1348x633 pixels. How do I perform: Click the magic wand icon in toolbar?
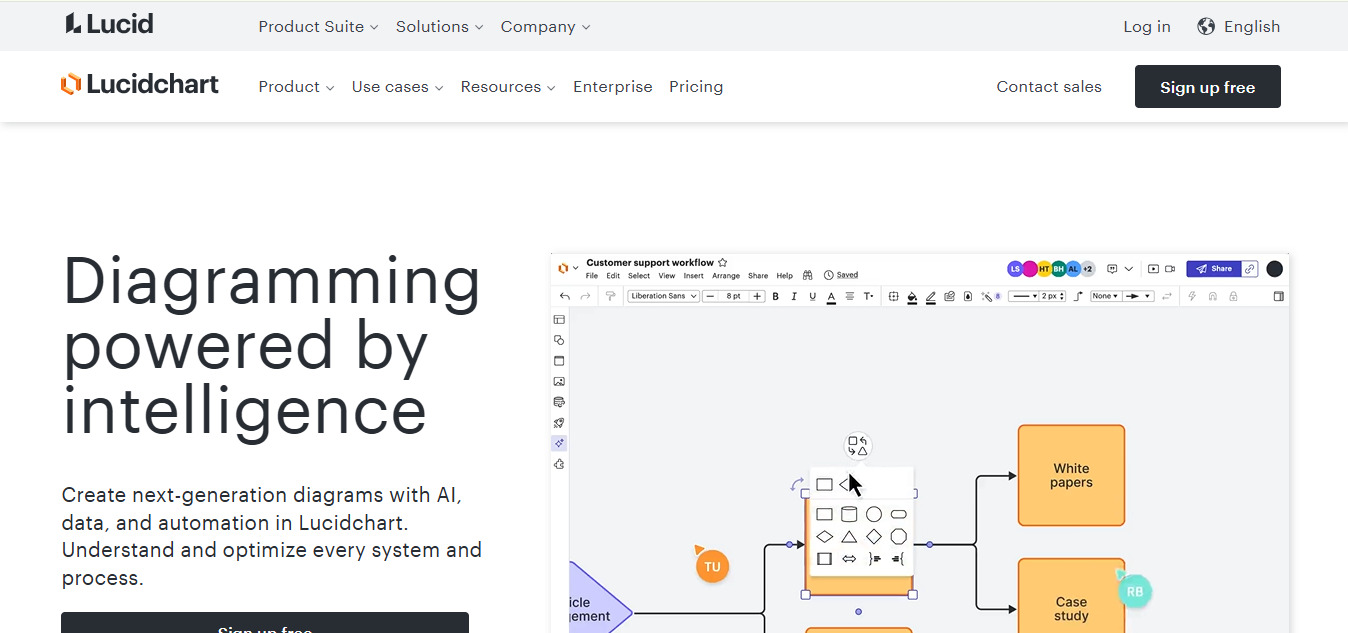click(x=986, y=296)
